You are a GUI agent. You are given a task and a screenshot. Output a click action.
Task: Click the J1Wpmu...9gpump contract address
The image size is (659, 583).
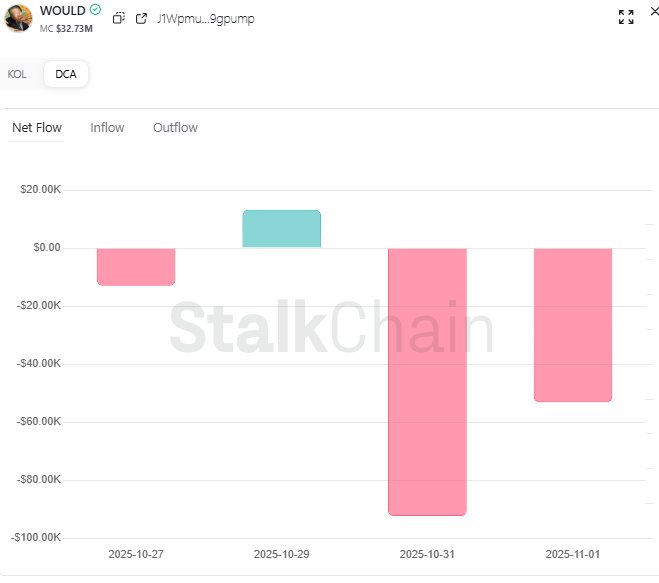[x=205, y=18]
